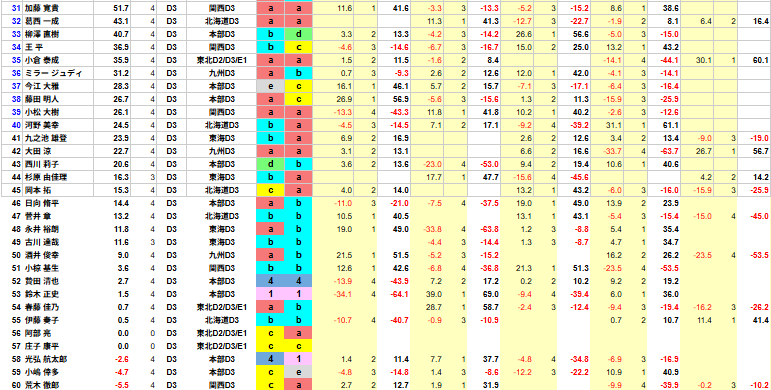Click the score value 61.1
The height and width of the screenshot is (390, 771).
pos(671,125)
